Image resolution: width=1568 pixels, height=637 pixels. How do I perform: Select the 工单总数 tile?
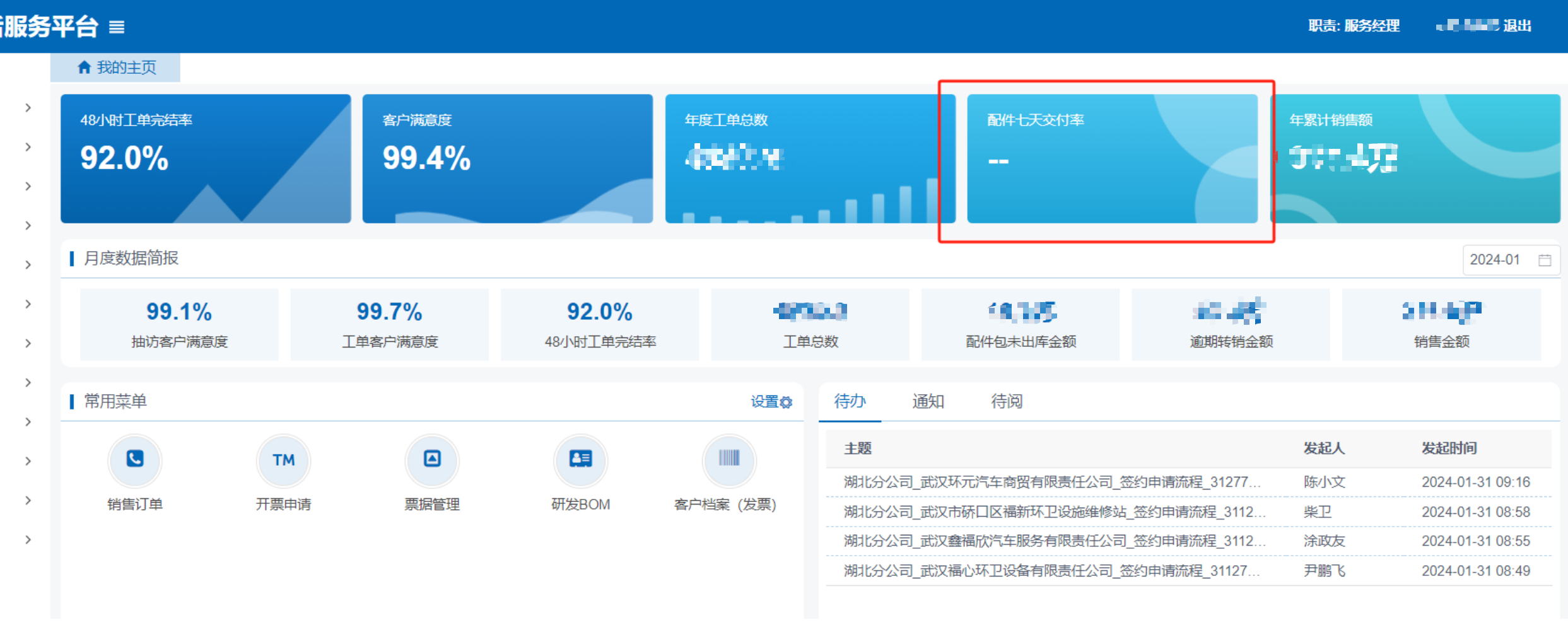coord(810,324)
